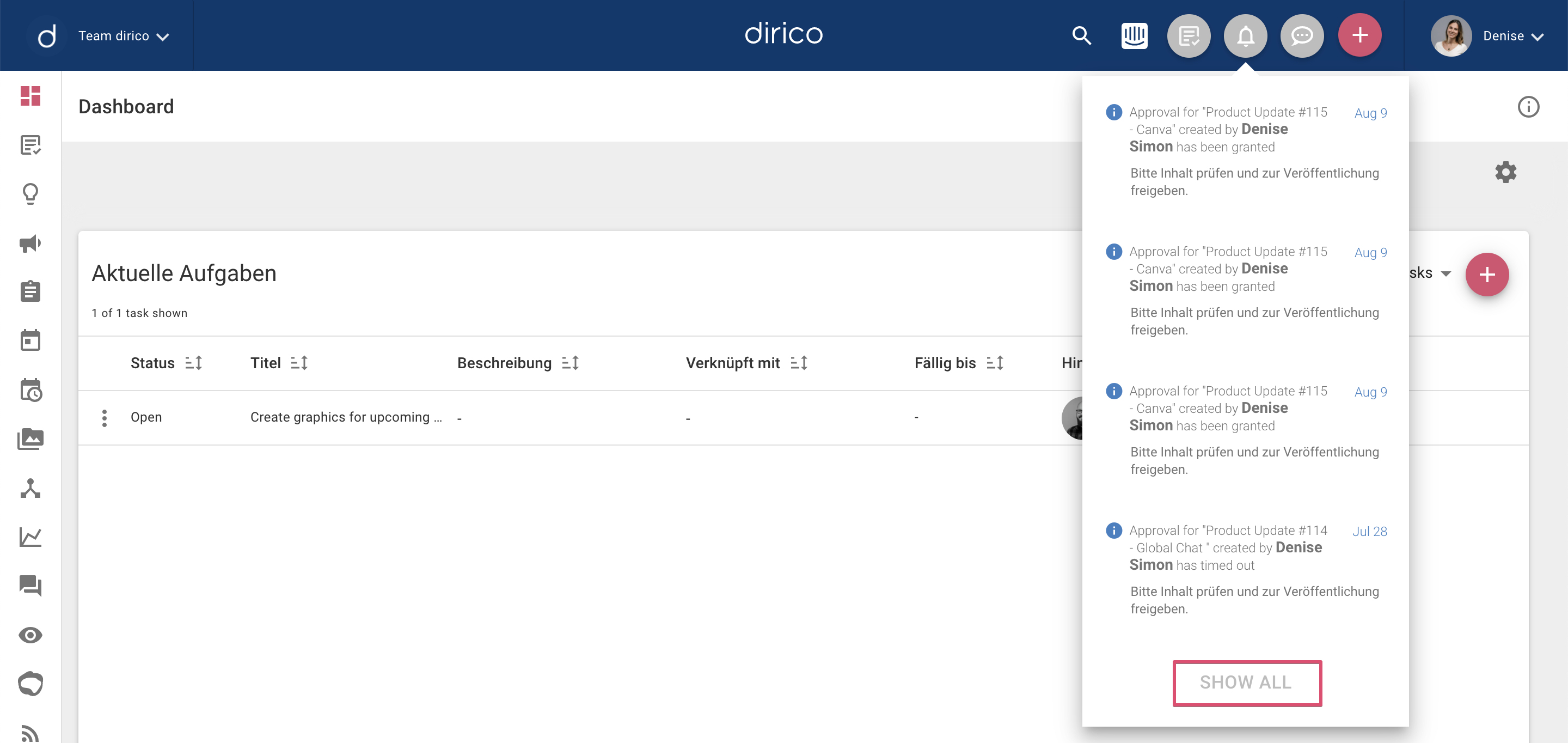Viewport: 1568px width, 743px height.
Task: Open task 'Create graphics for upcoming ...'
Action: pos(346,417)
